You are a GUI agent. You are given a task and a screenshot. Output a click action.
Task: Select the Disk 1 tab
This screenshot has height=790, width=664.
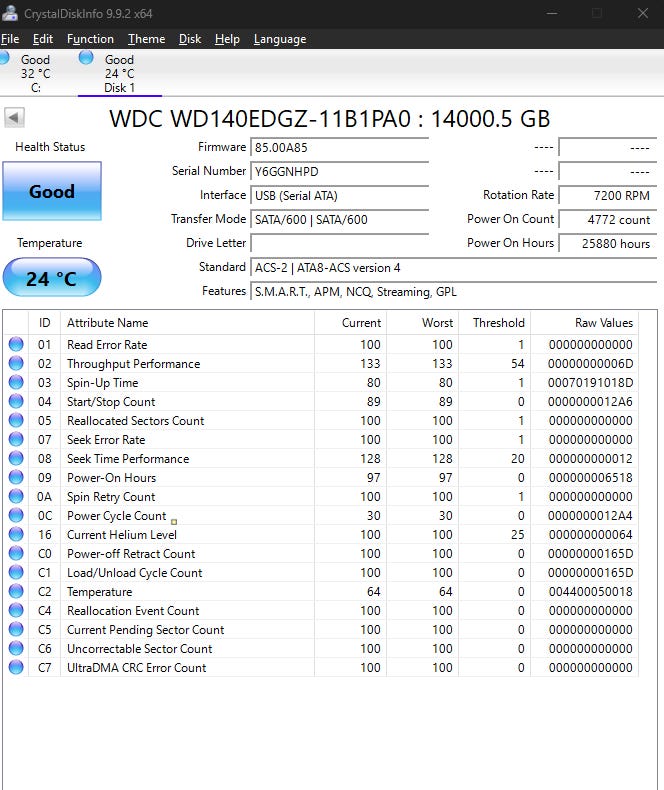click(119, 74)
